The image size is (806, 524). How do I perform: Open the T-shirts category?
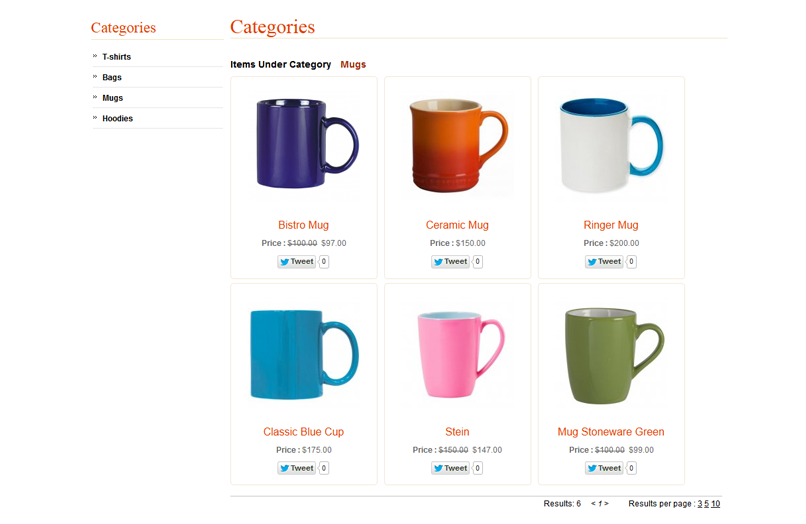click(116, 57)
